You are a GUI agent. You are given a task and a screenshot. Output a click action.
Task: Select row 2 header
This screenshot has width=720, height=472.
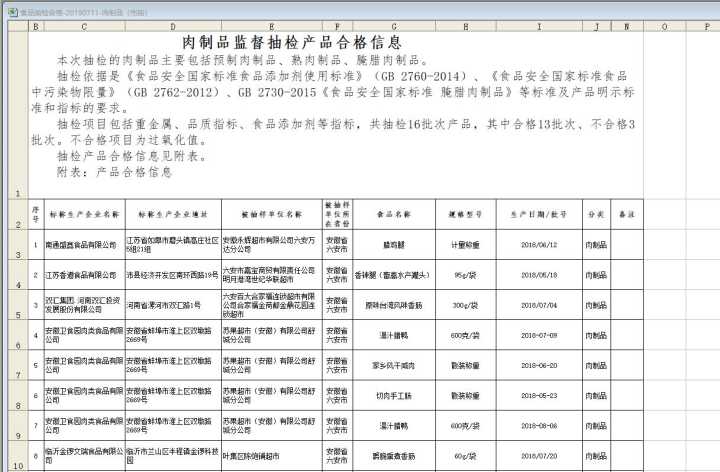18,214
